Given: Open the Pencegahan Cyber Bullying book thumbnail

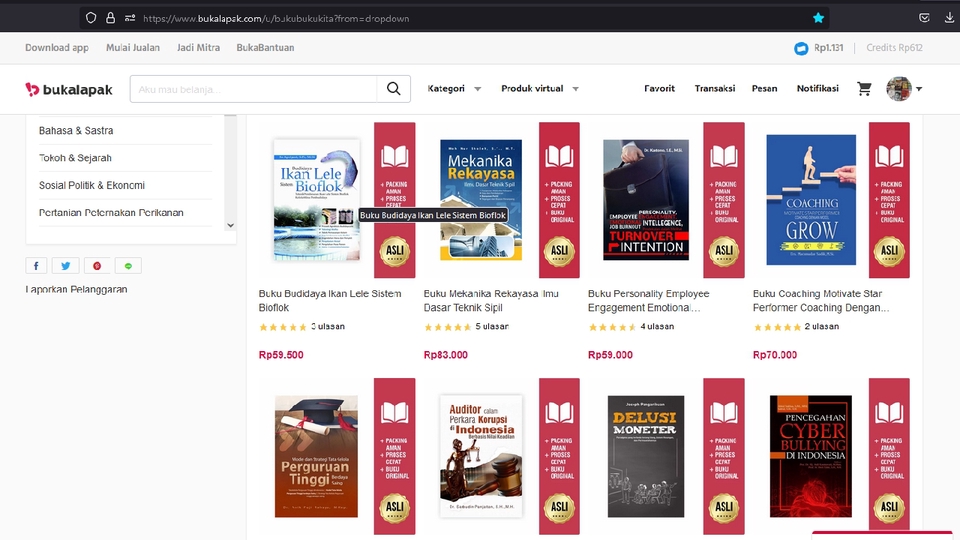Looking at the screenshot, I should click(811, 457).
